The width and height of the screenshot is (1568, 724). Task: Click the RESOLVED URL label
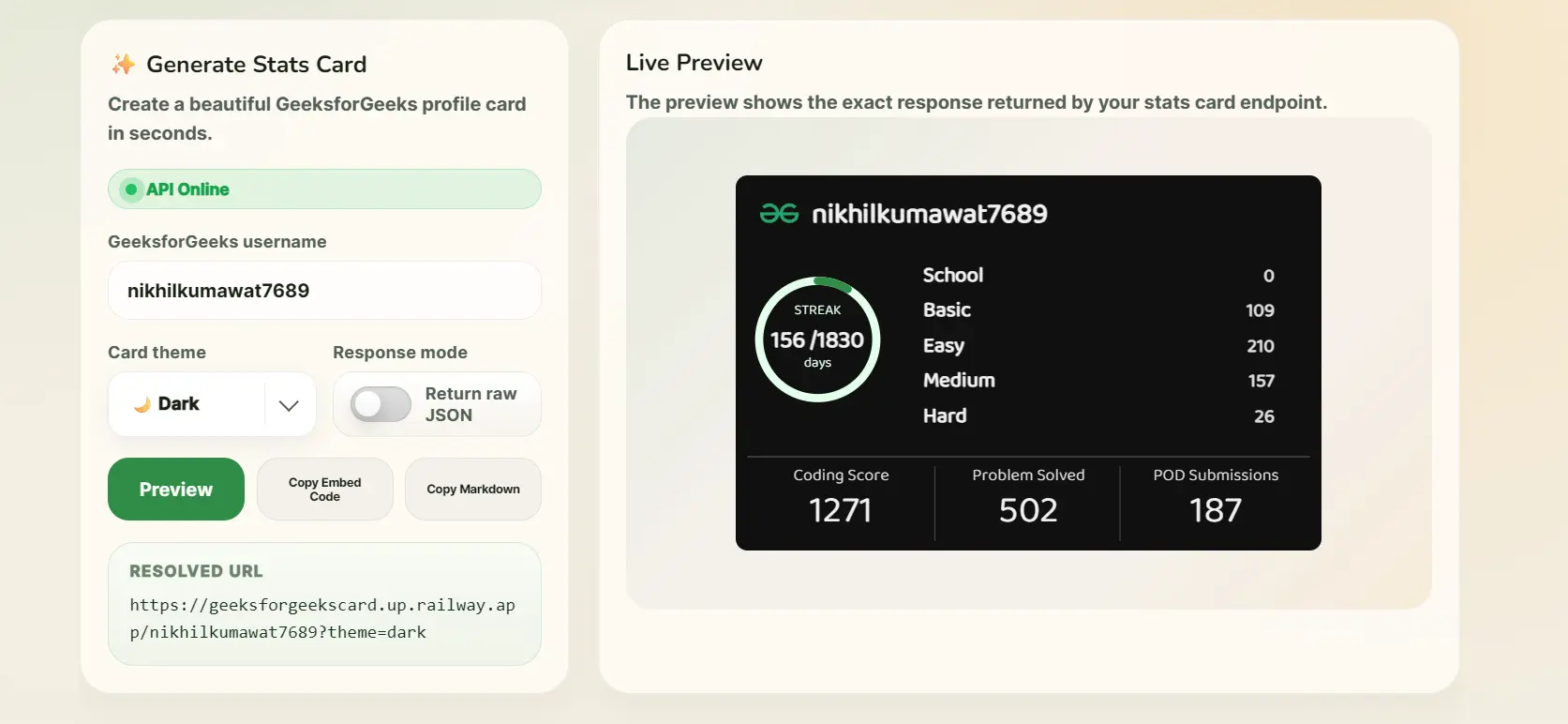point(196,571)
